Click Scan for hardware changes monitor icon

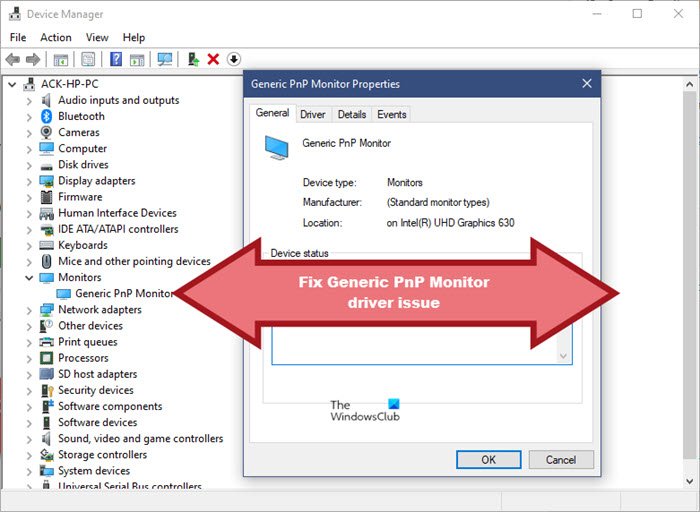165,59
